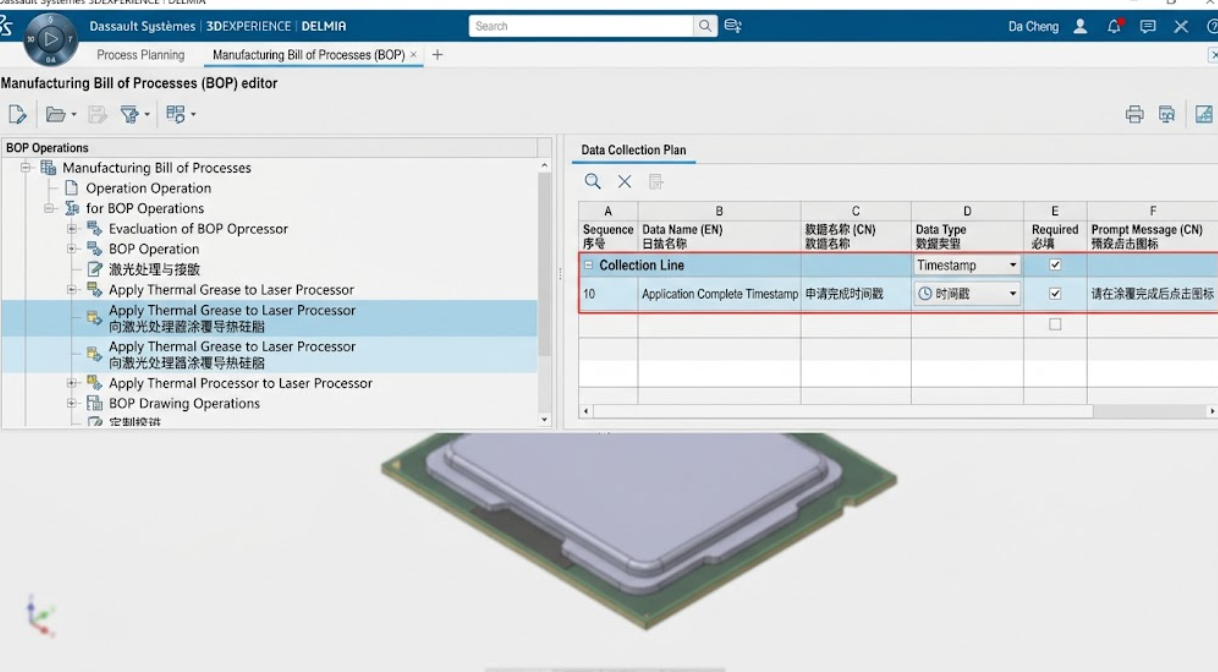Click into the top Search field
The image size is (1218, 672).
tap(581, 26)
